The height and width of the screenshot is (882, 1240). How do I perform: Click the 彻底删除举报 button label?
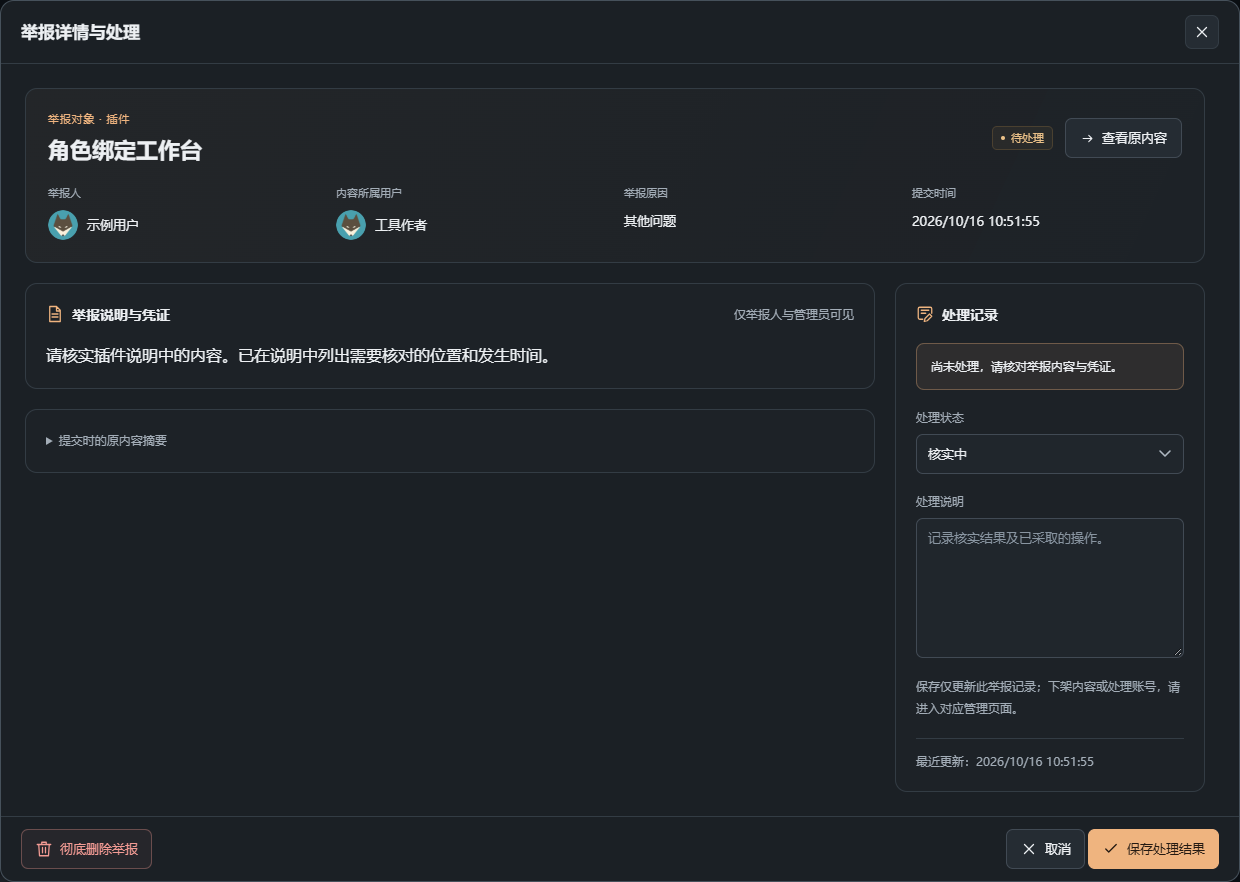pyautogui.click(x=98, y=849)
